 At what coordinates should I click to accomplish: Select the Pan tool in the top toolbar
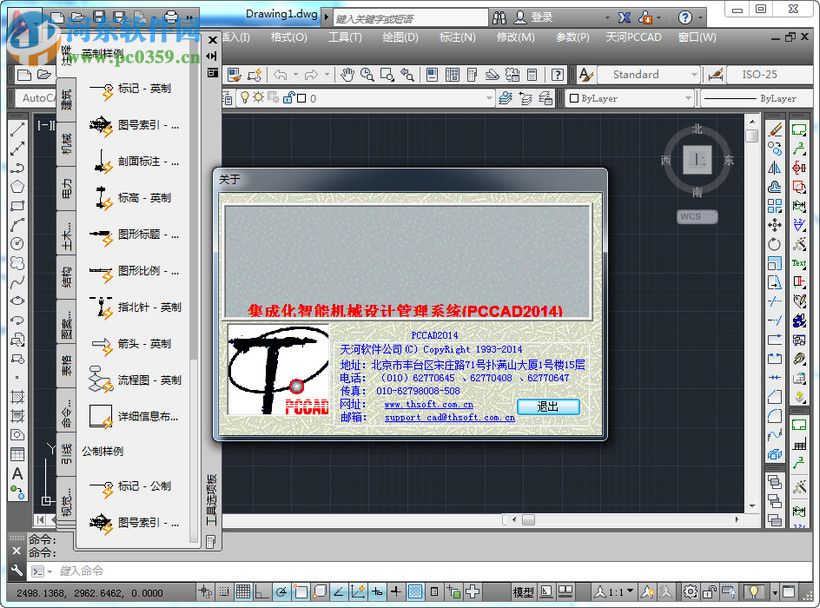click(x=348, y=75)
